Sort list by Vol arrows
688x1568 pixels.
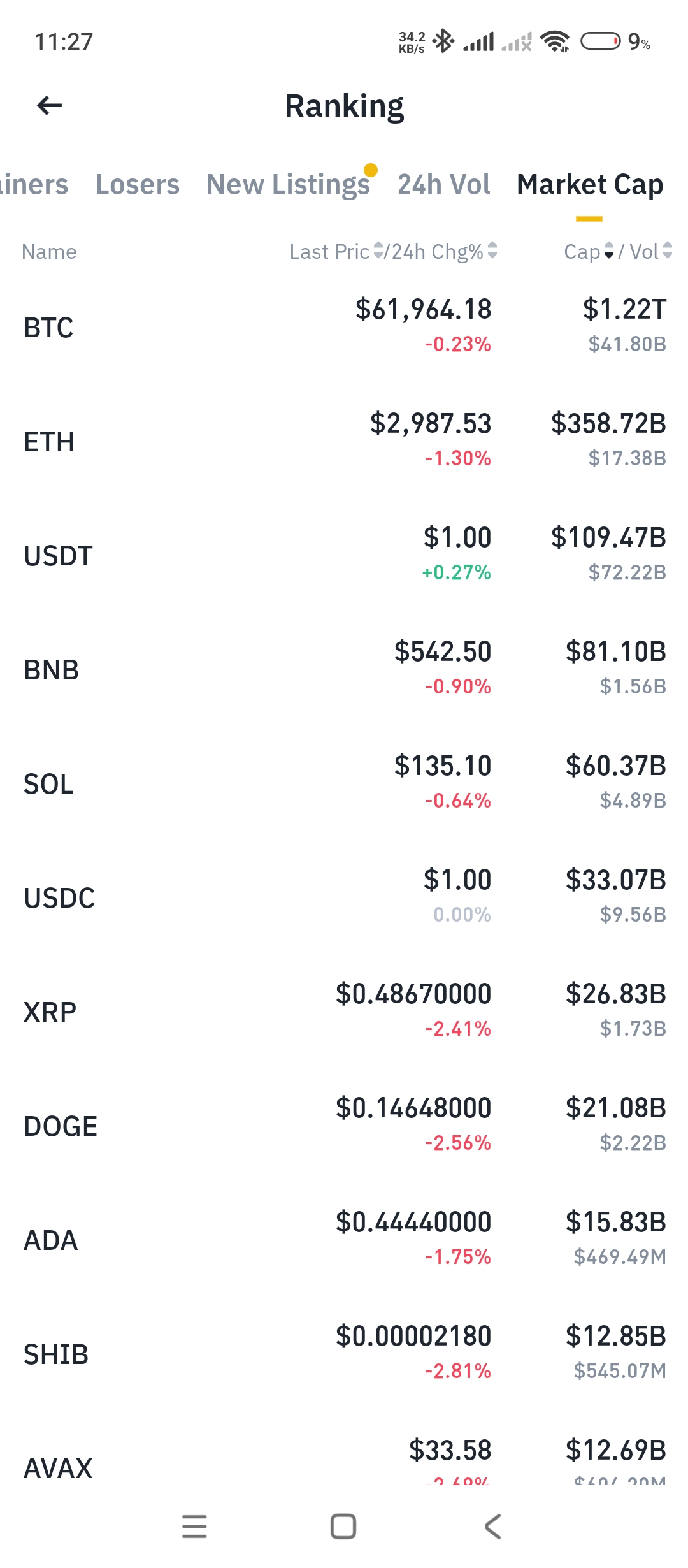[x=667, y=250]
